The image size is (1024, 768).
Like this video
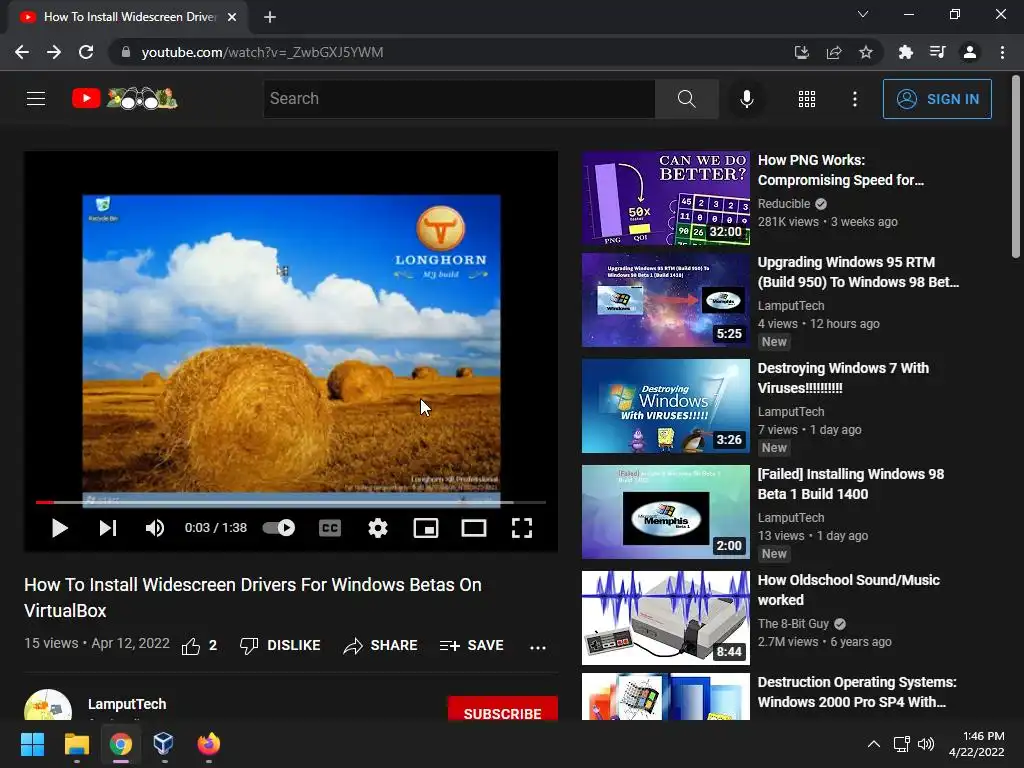point(199,645)
